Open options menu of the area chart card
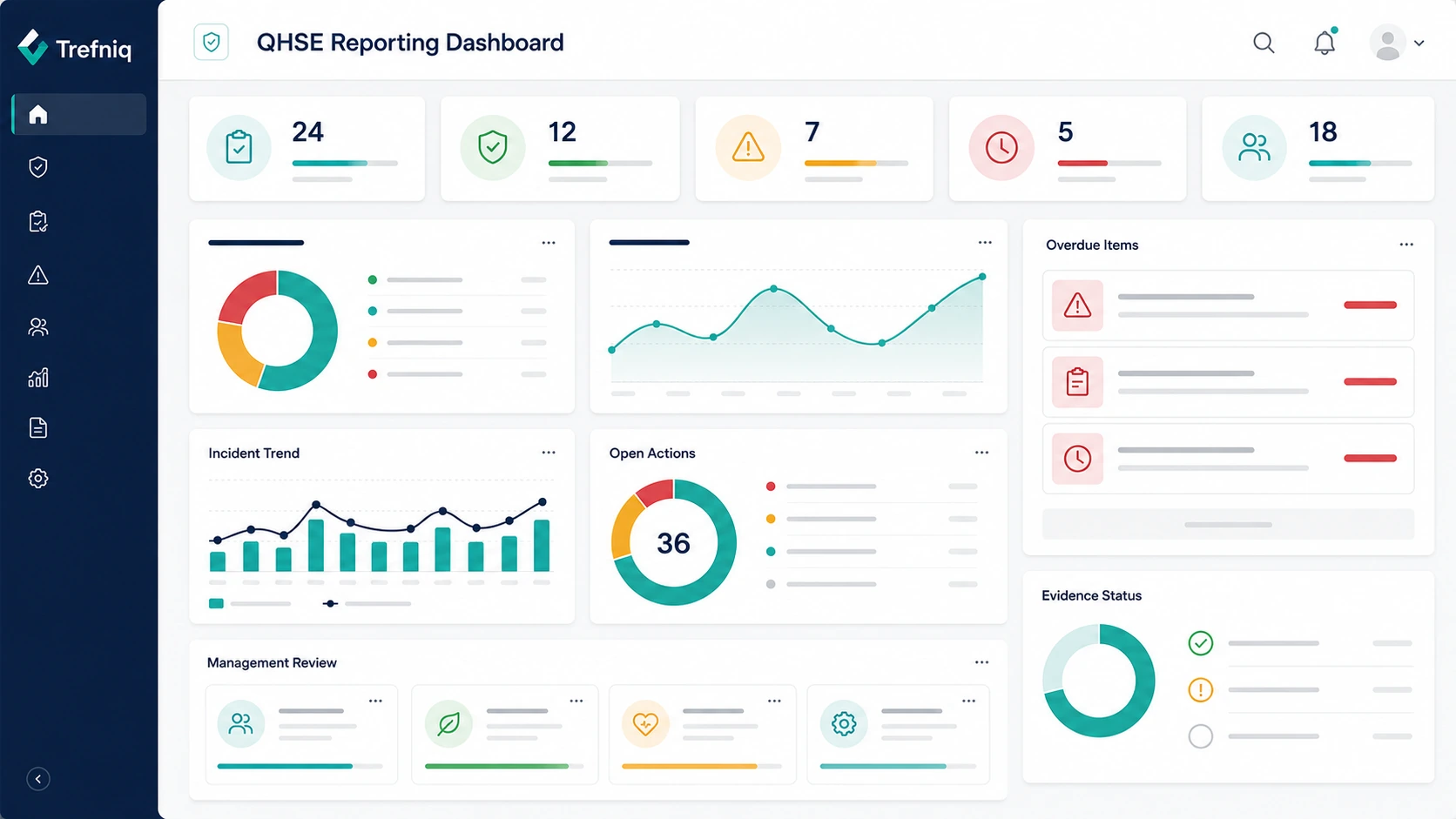 [985, 243]
